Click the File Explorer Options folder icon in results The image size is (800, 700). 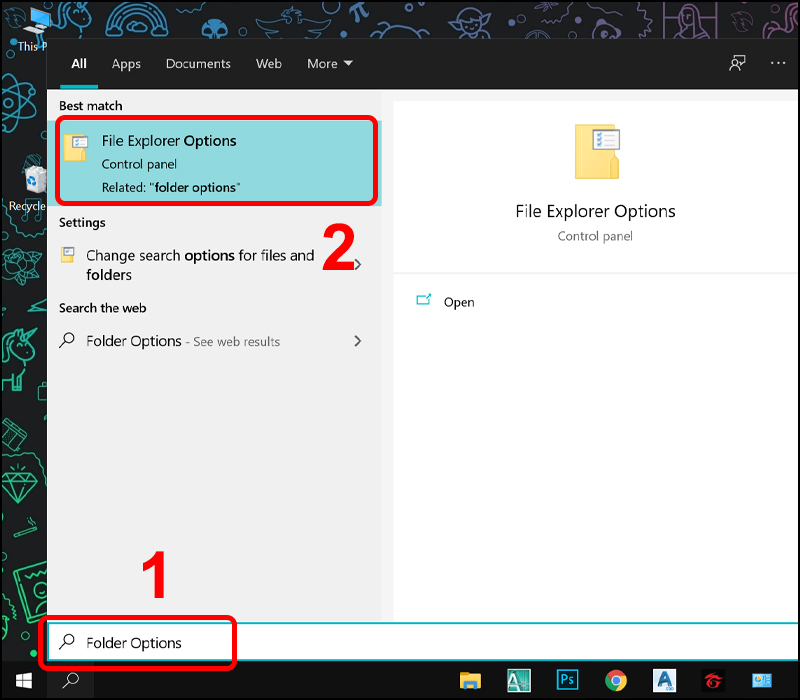coord(76,148)
